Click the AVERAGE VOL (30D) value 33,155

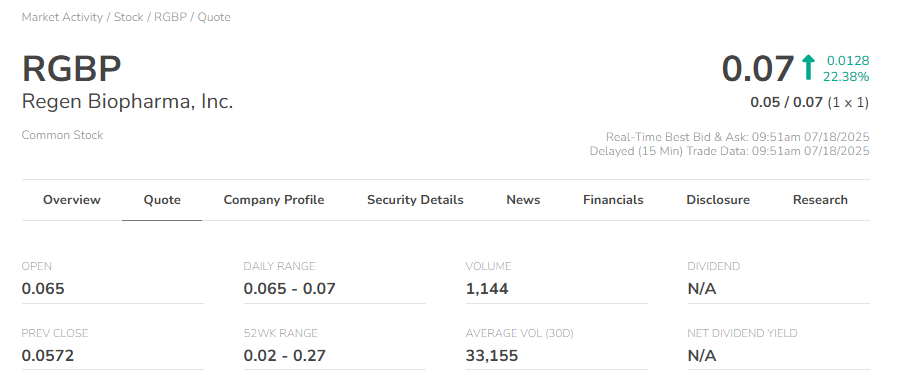(x=492, y=356)
